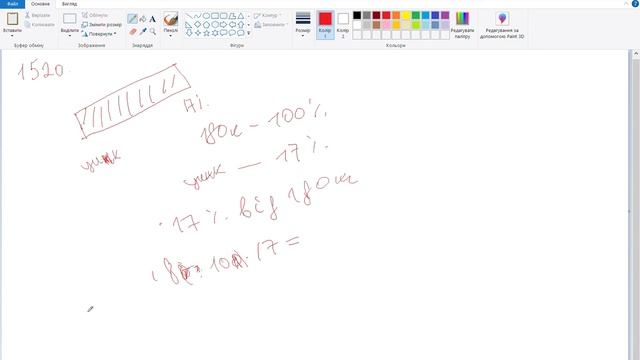Choose the Diamond shape
640x360 pixels.
pos(198,24)
